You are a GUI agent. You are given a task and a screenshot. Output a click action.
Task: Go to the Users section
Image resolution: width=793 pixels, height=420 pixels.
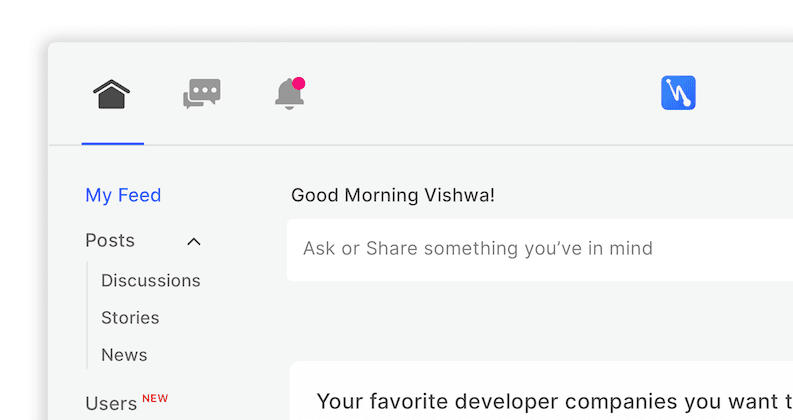(111, 404)
